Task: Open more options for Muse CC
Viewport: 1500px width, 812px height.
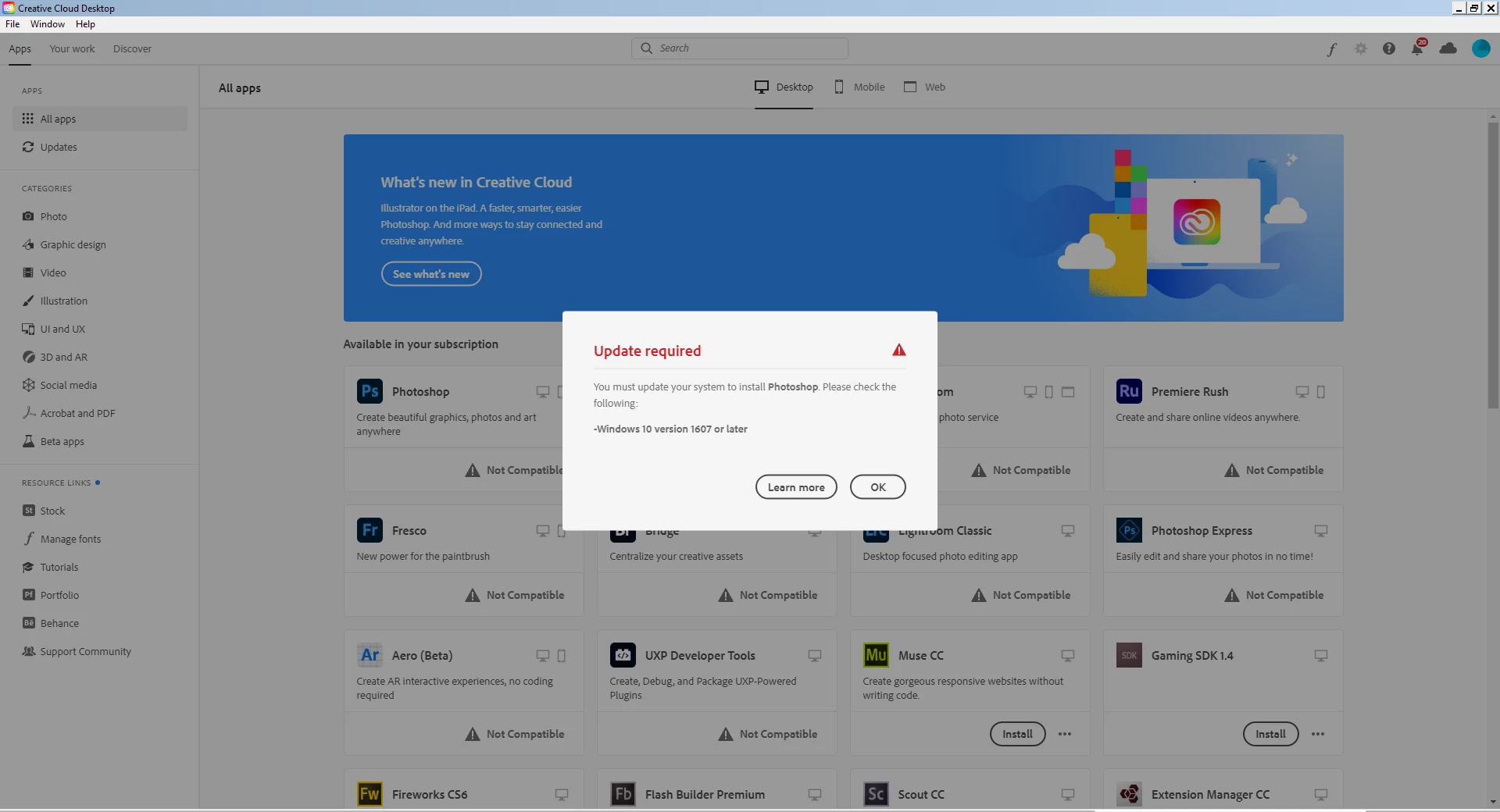Action: click(1065, 734)
